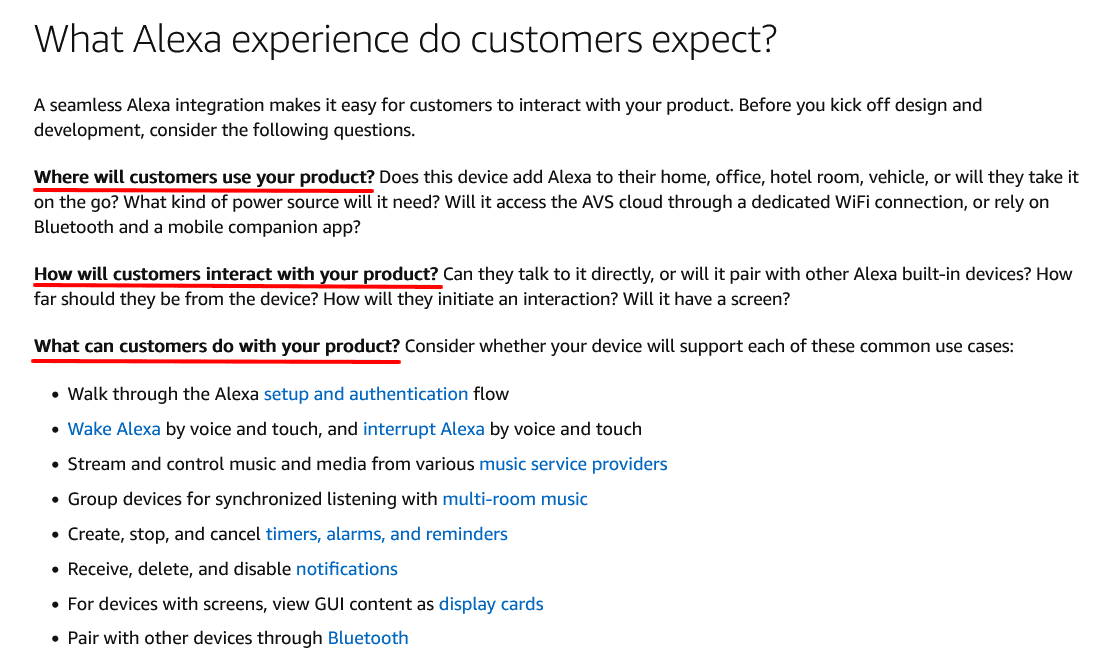
Task: Click the timers, alarms, and reminders link
Action: click(386, 534)
